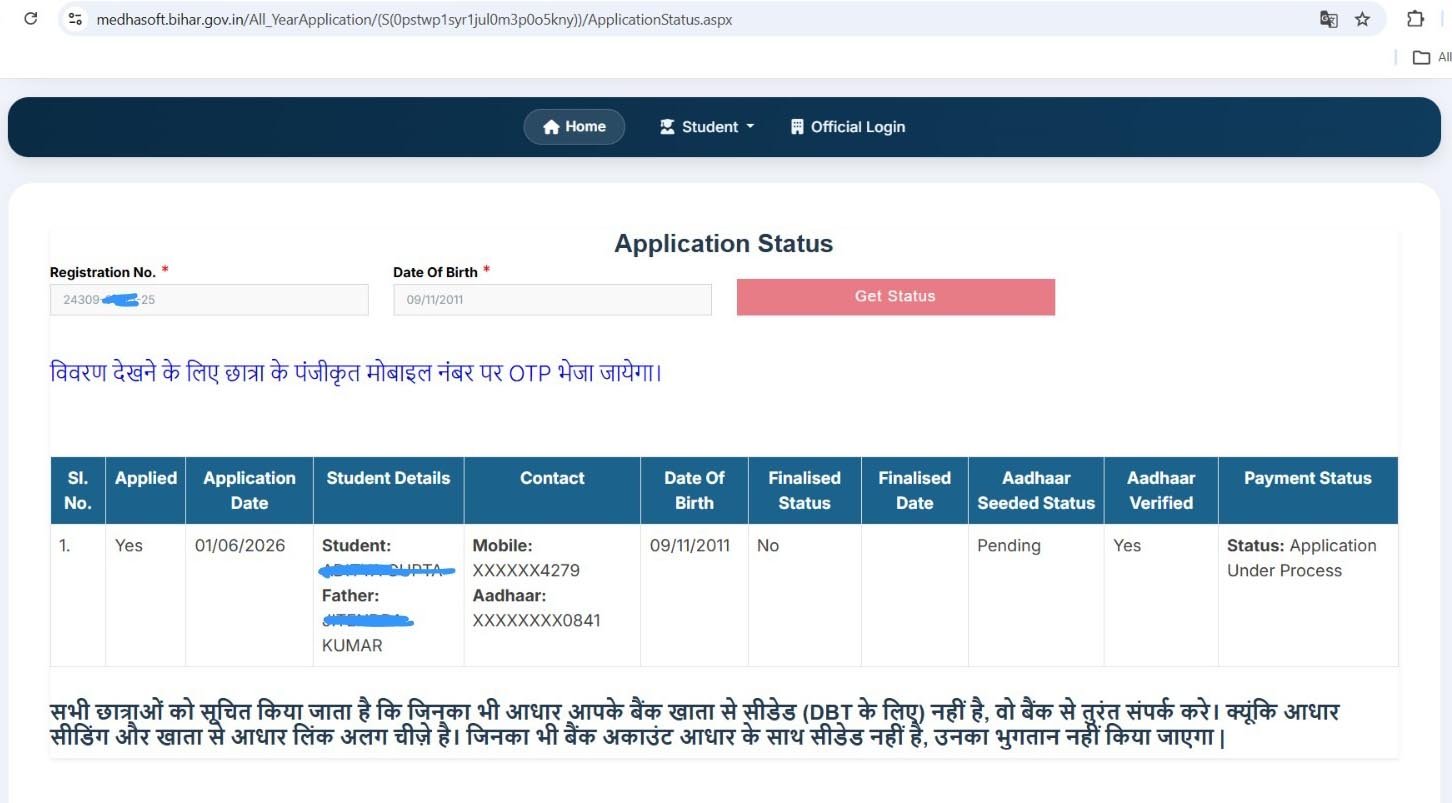Focus the Registration No. input field

tap(209, 299)
